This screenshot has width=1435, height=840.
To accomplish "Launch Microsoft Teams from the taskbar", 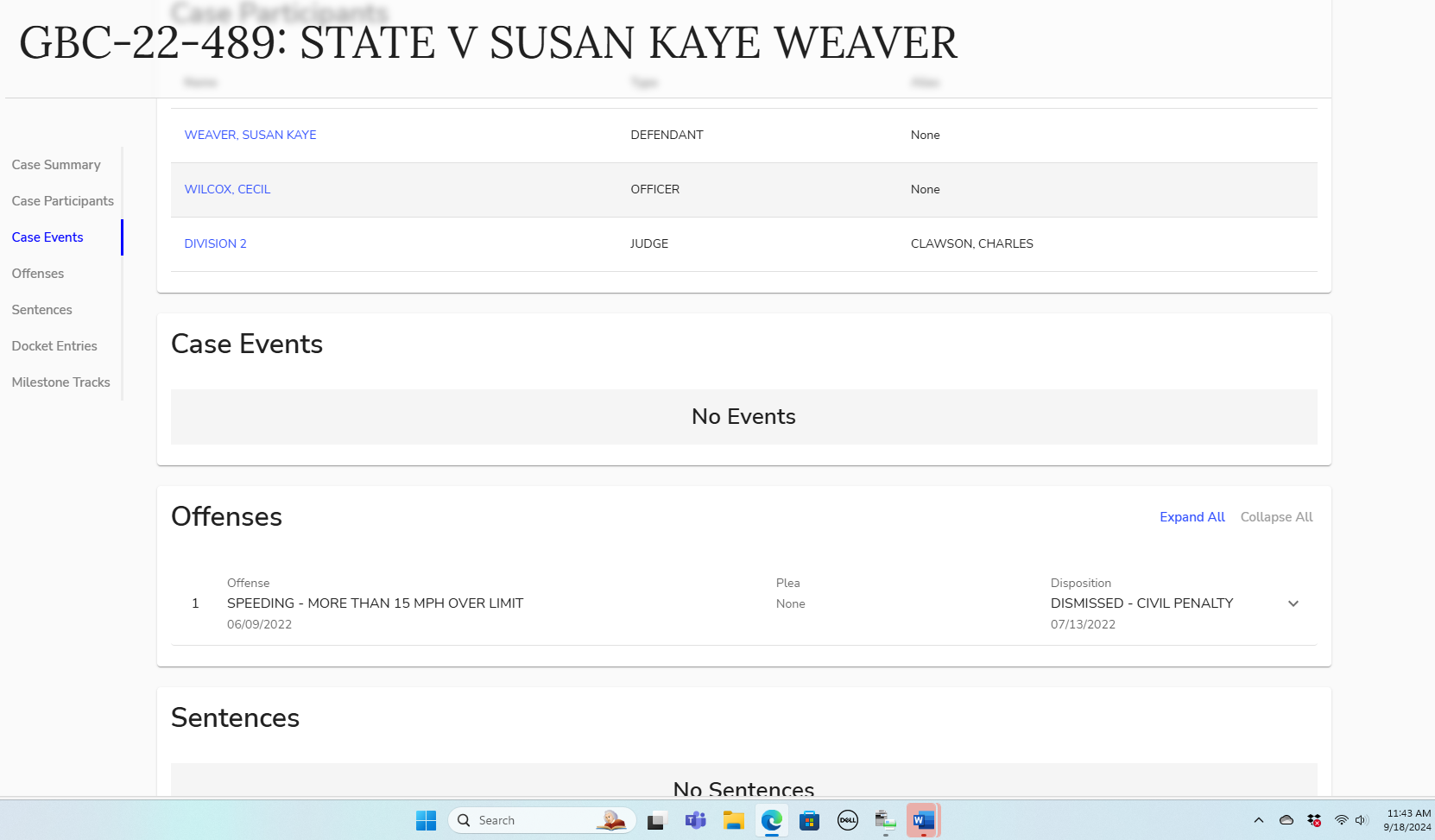I will (x=695, y=820).
